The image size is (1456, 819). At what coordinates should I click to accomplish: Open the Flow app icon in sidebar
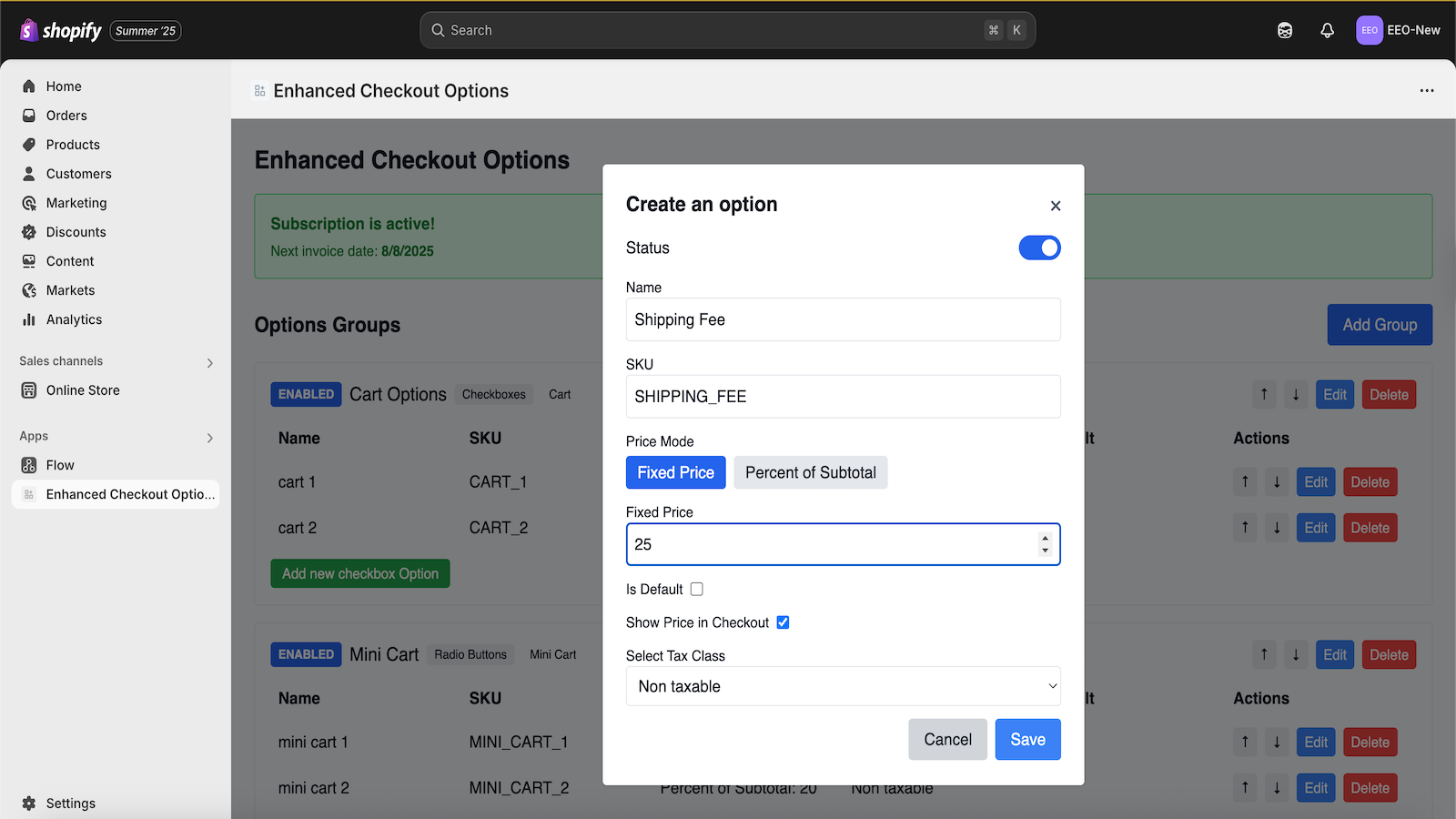29,465
